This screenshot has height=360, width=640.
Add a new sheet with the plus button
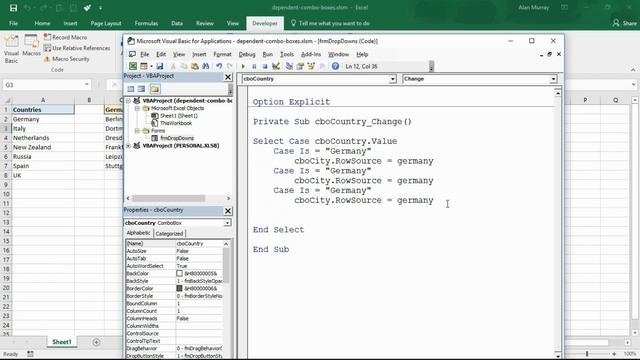[96, 342]
